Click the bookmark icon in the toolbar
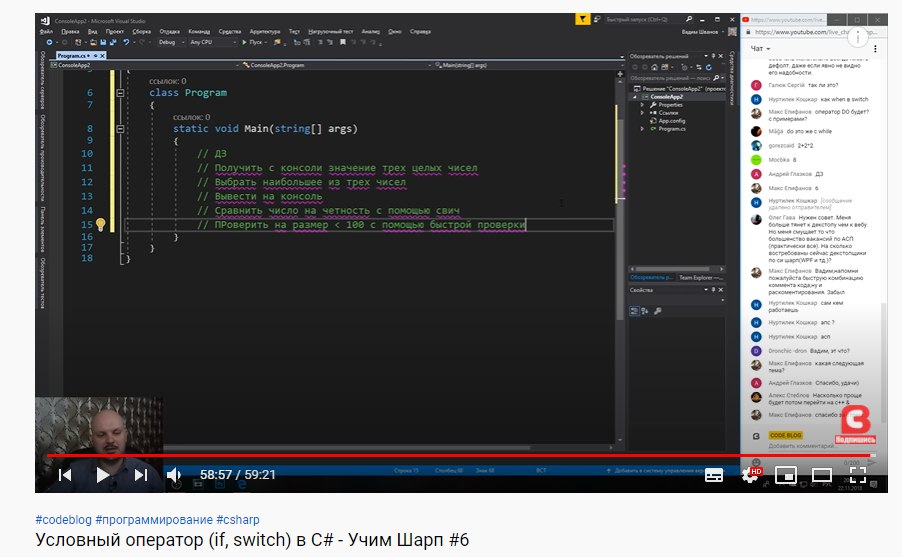This screenshot has width=902, height=557. click(342, 42)
